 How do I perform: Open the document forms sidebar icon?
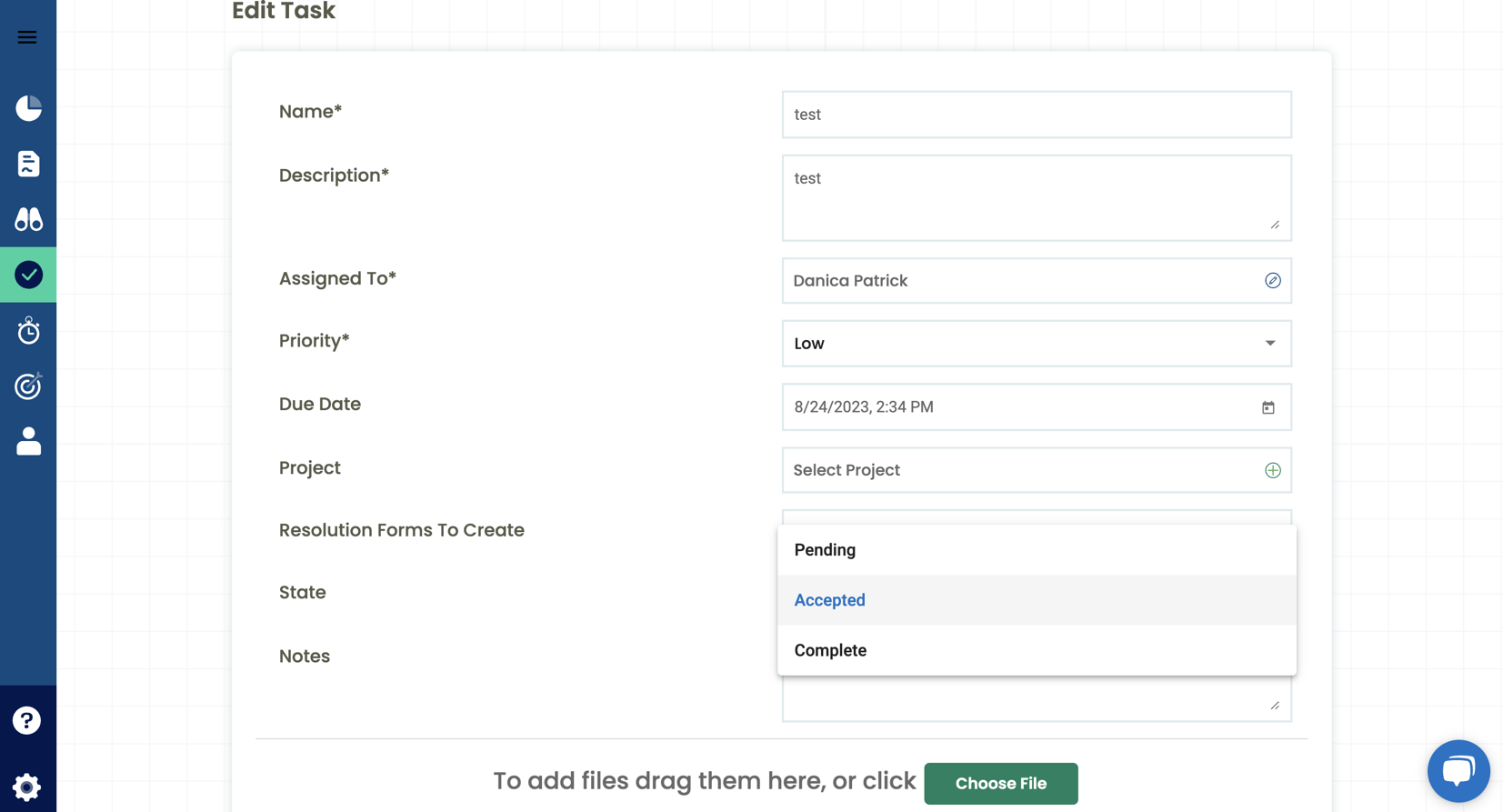coord(28,164)
